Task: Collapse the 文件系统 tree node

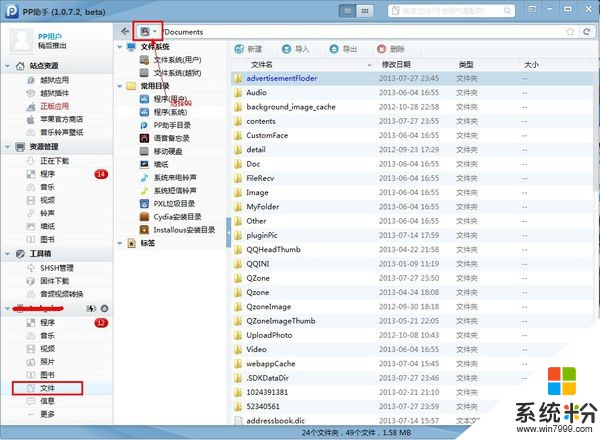Action: (120, 47)
